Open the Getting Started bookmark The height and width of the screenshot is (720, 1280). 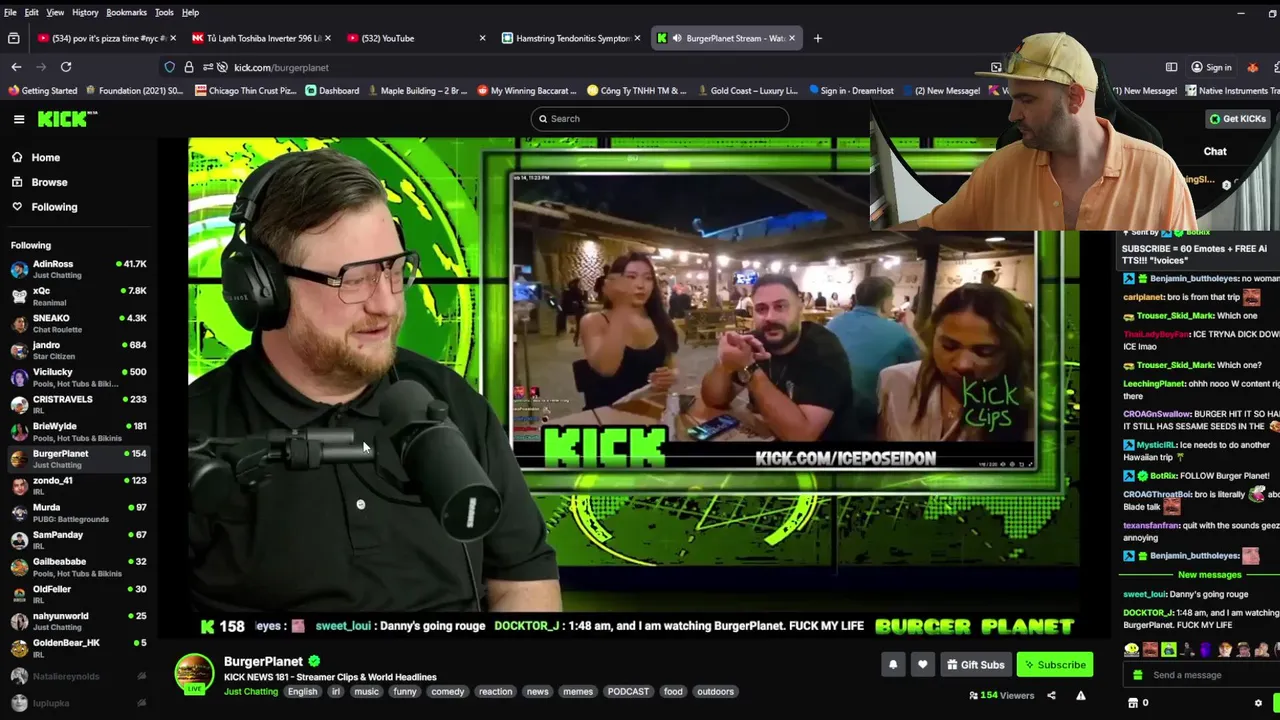tap(42, 91)
